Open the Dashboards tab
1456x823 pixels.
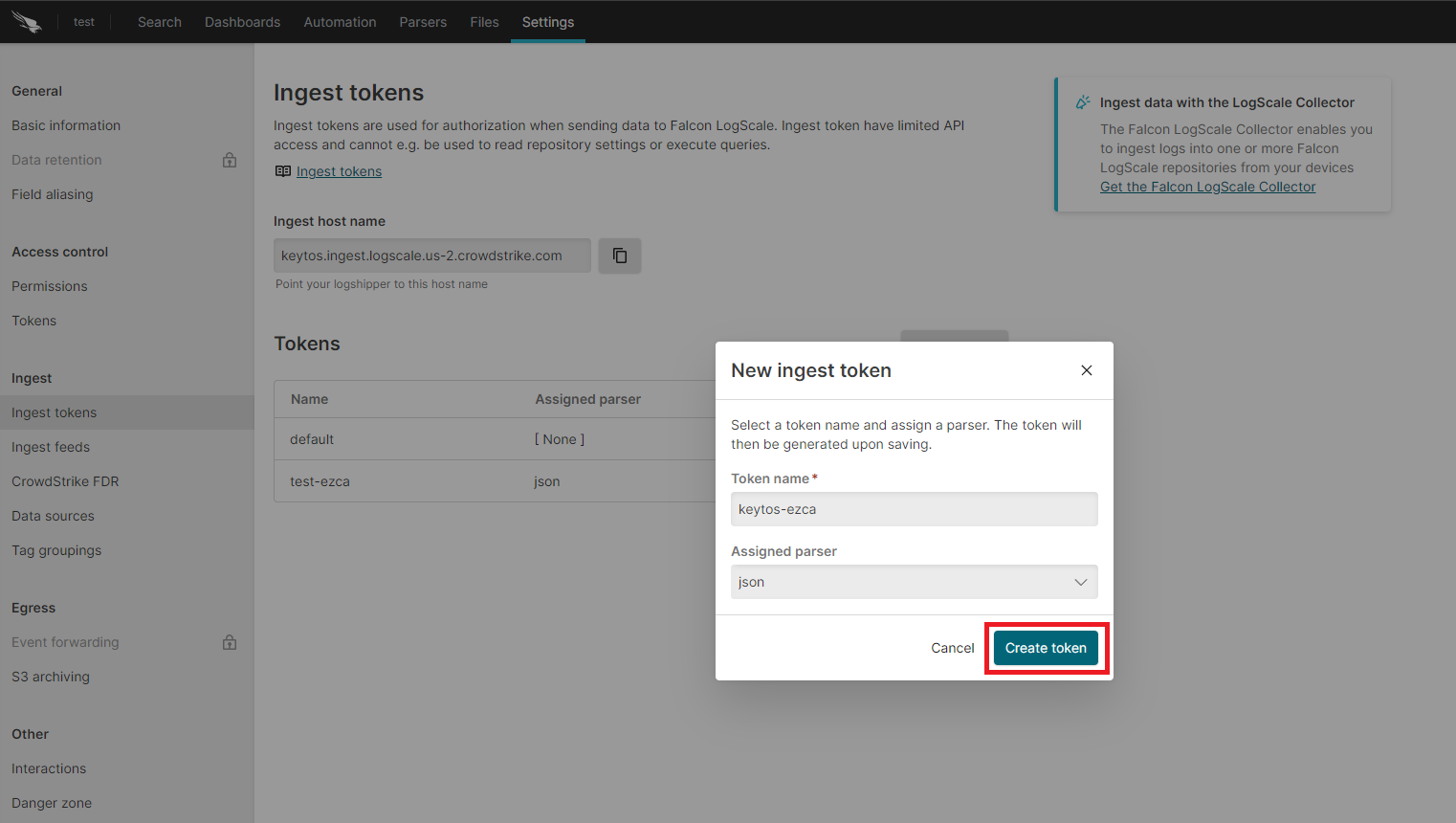pos(243,22)
